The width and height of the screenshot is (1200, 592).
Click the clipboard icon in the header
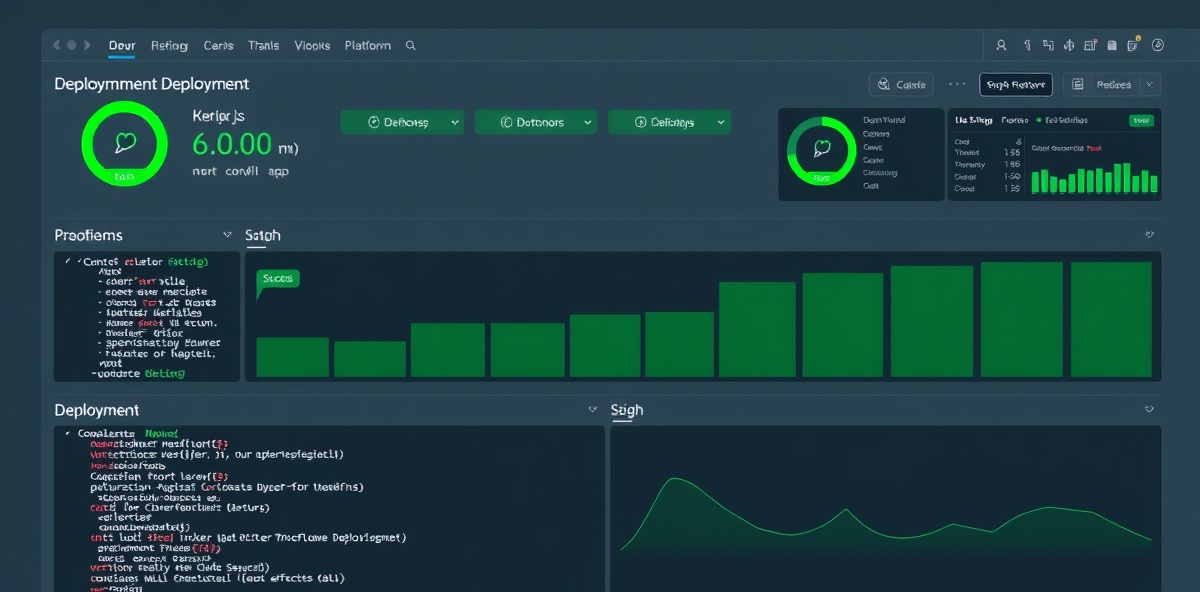coord(1112,45)
